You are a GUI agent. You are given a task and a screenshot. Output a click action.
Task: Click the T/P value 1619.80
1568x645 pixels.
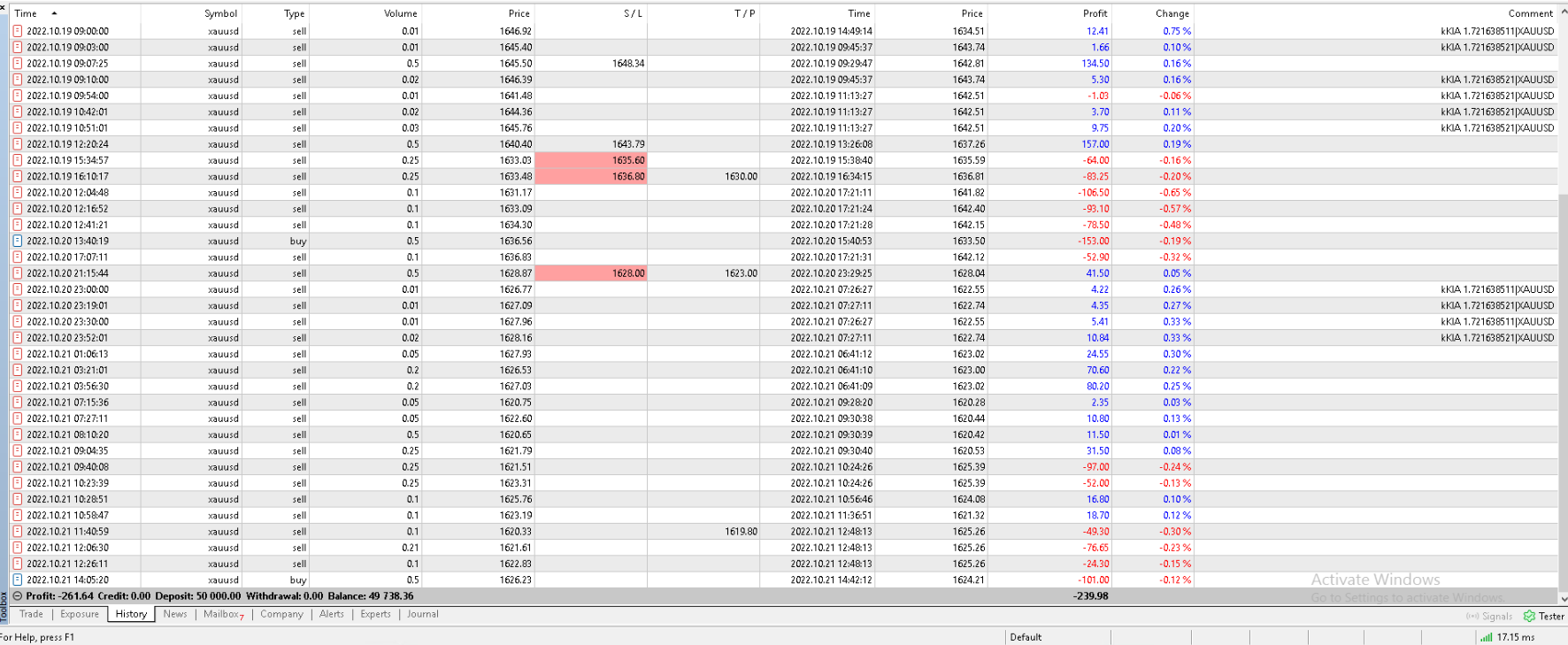click(741, 532)
